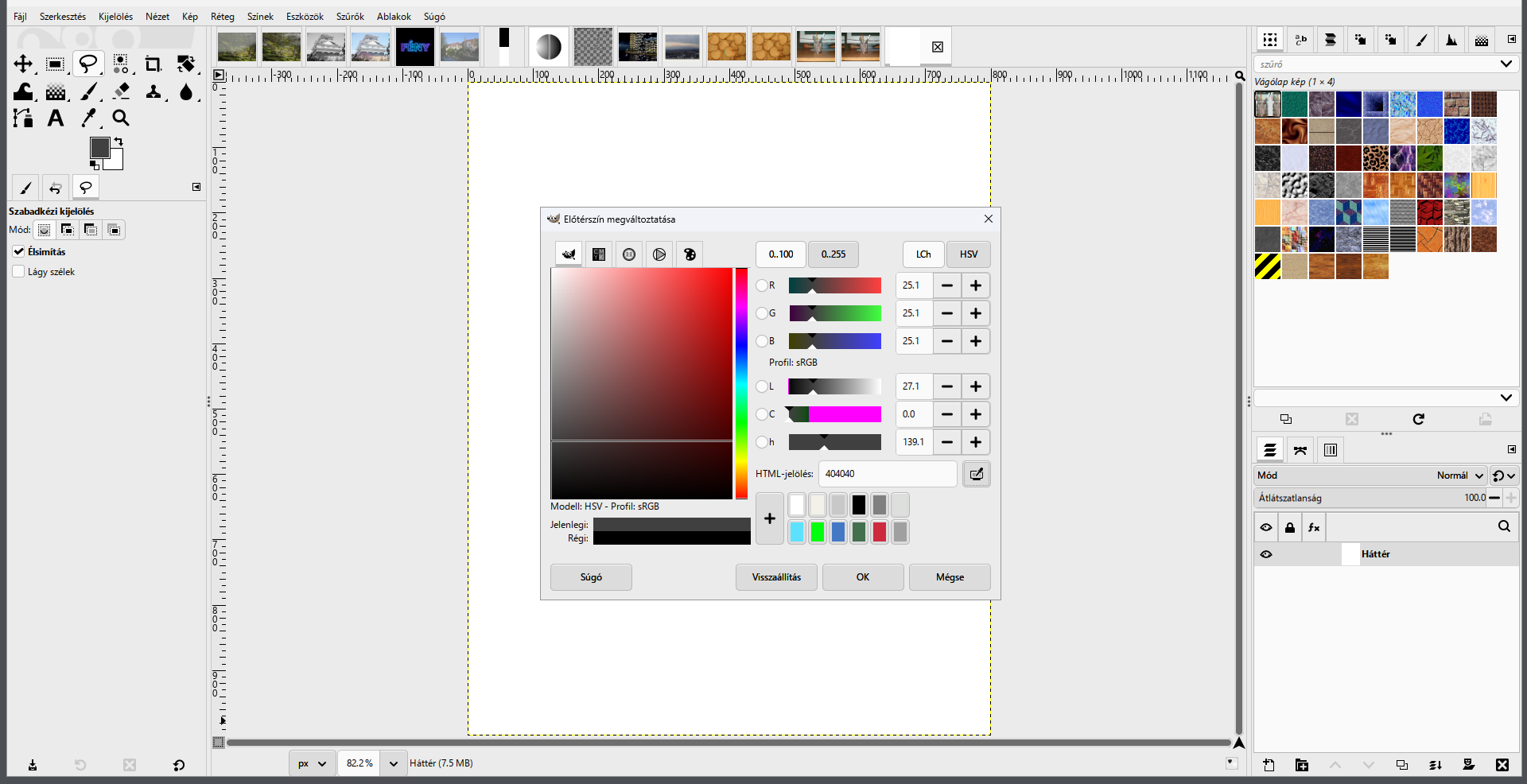1527x784 pixels.
Task: Click the Fuzzy Select tool
Action: (121, 64)
